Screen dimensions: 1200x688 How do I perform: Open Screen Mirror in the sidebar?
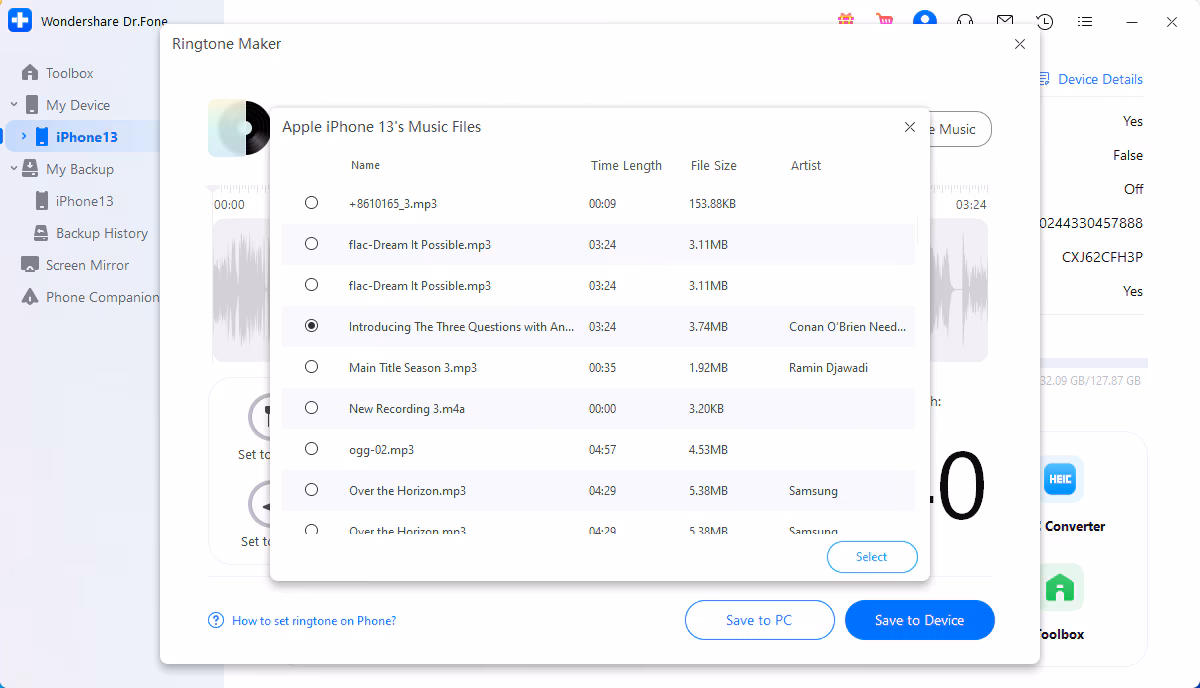87,265
